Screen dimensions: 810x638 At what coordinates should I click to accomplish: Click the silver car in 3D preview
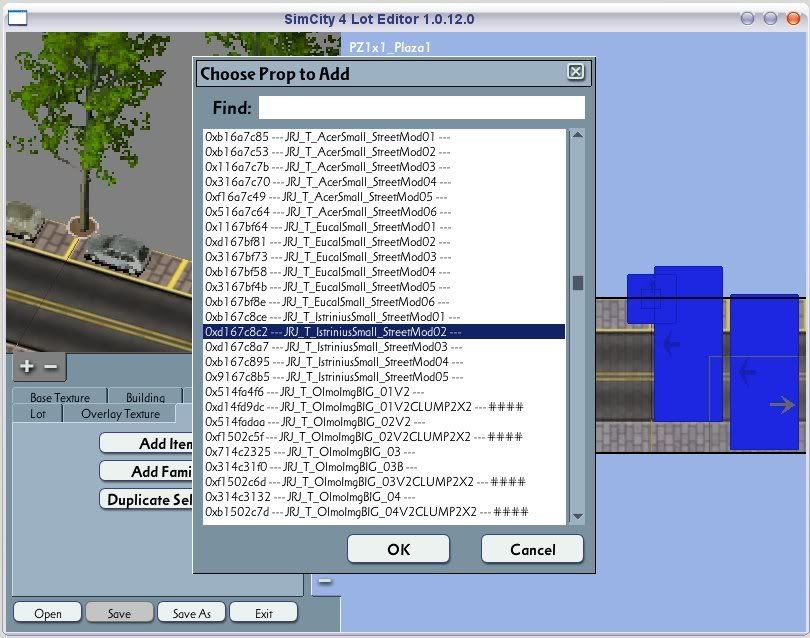click(x=117, y=252)
